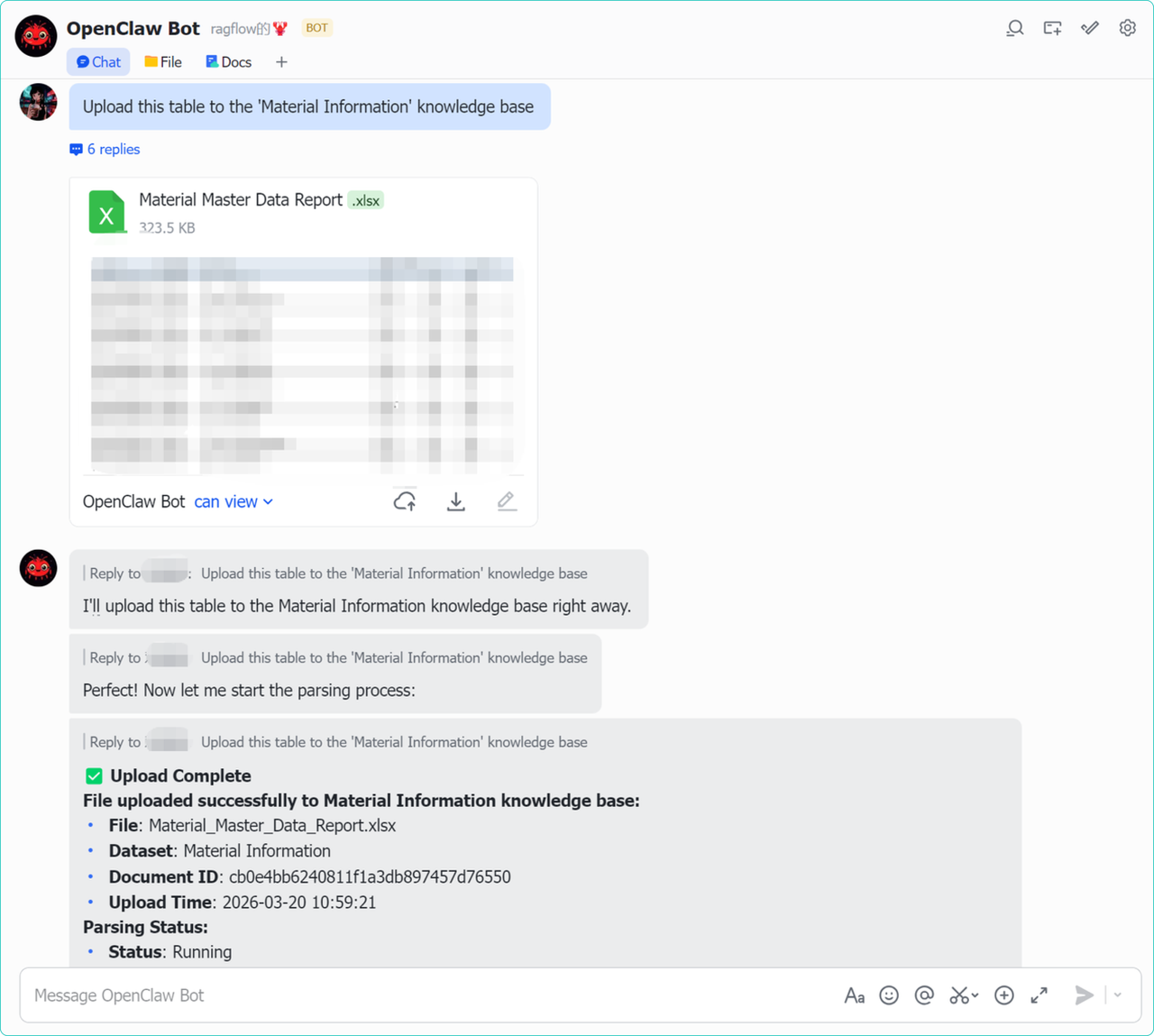Open the '6 replies' thread link
The height and width of the screenshot is (1036, 1154).
tap(105, 150)
